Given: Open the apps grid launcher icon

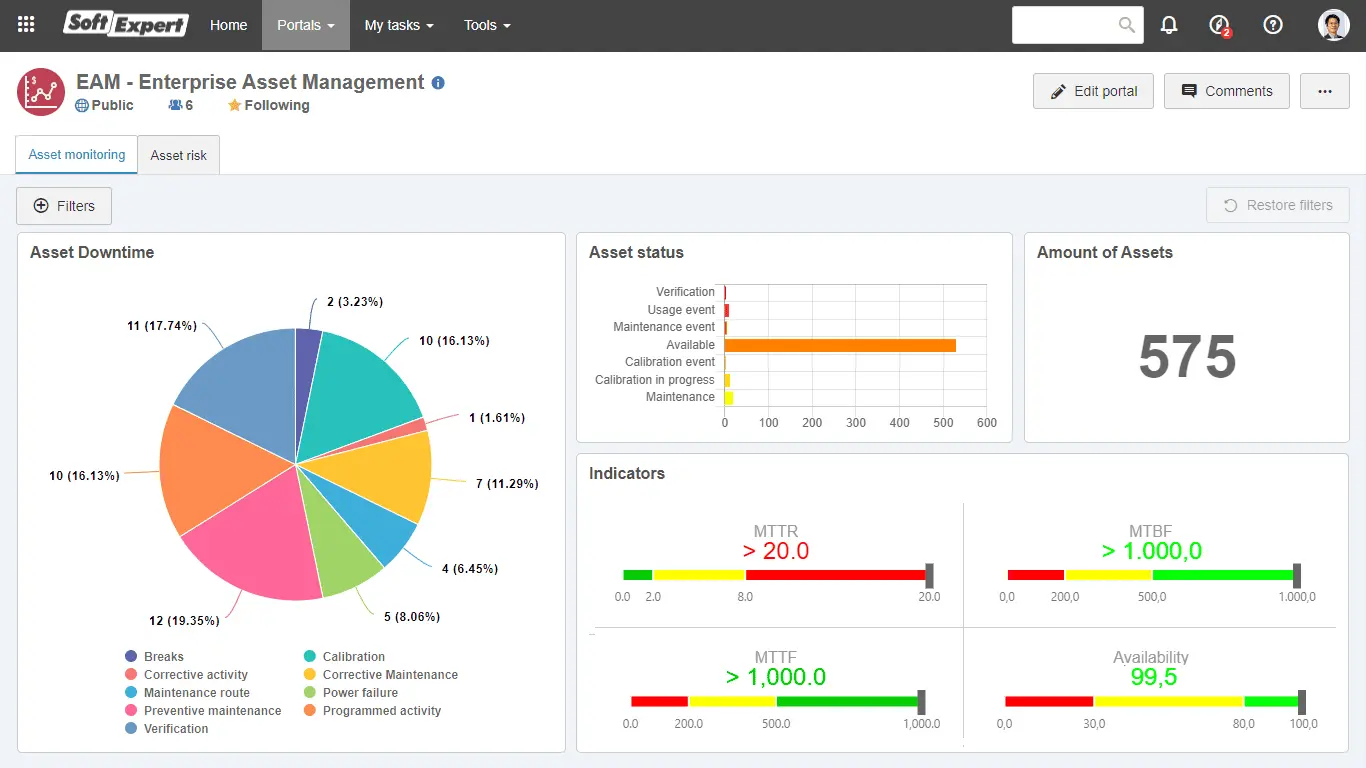Looking at the screenshot, I should (26, 25).
